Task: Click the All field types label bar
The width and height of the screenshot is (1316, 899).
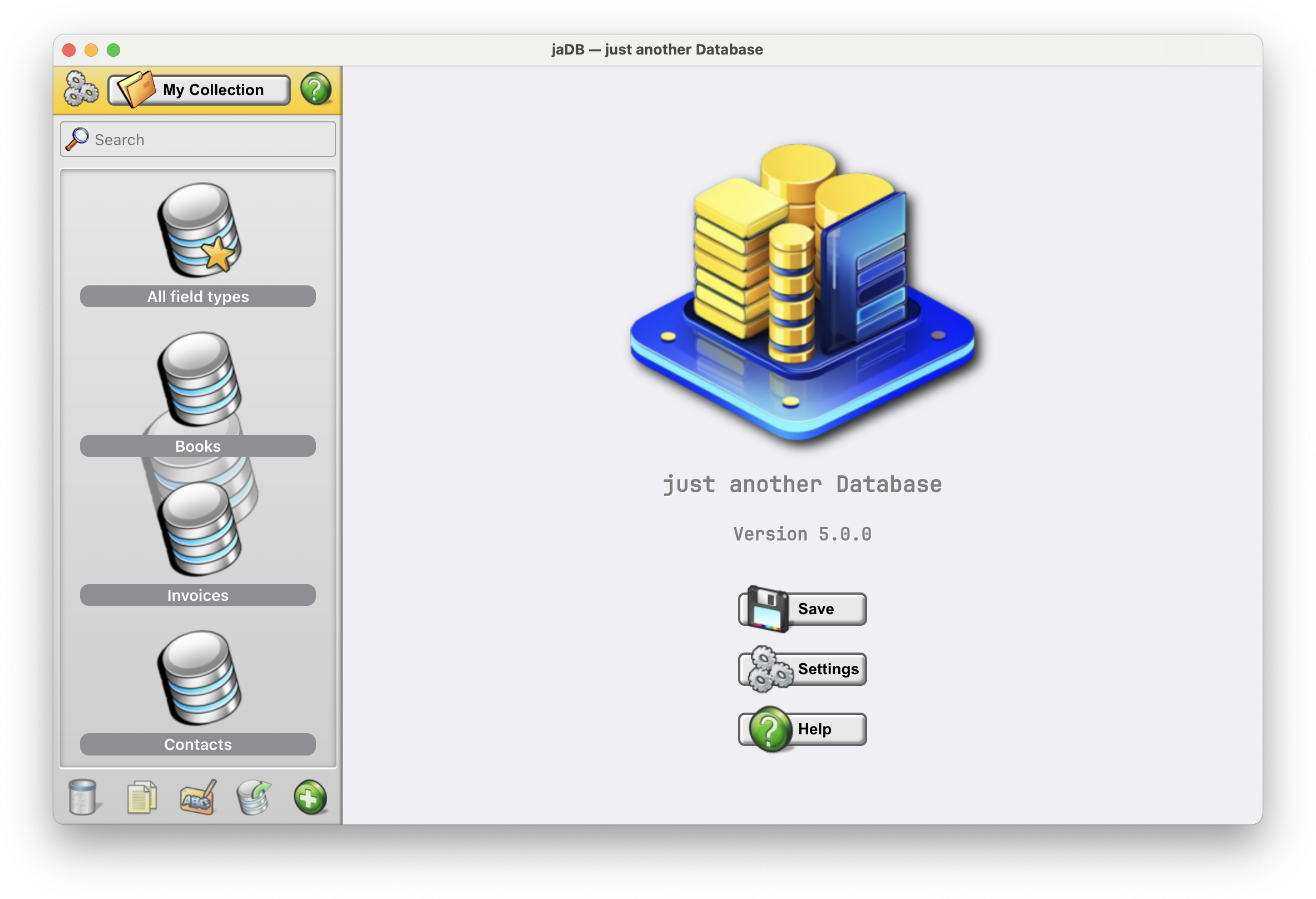Action: 197,297
